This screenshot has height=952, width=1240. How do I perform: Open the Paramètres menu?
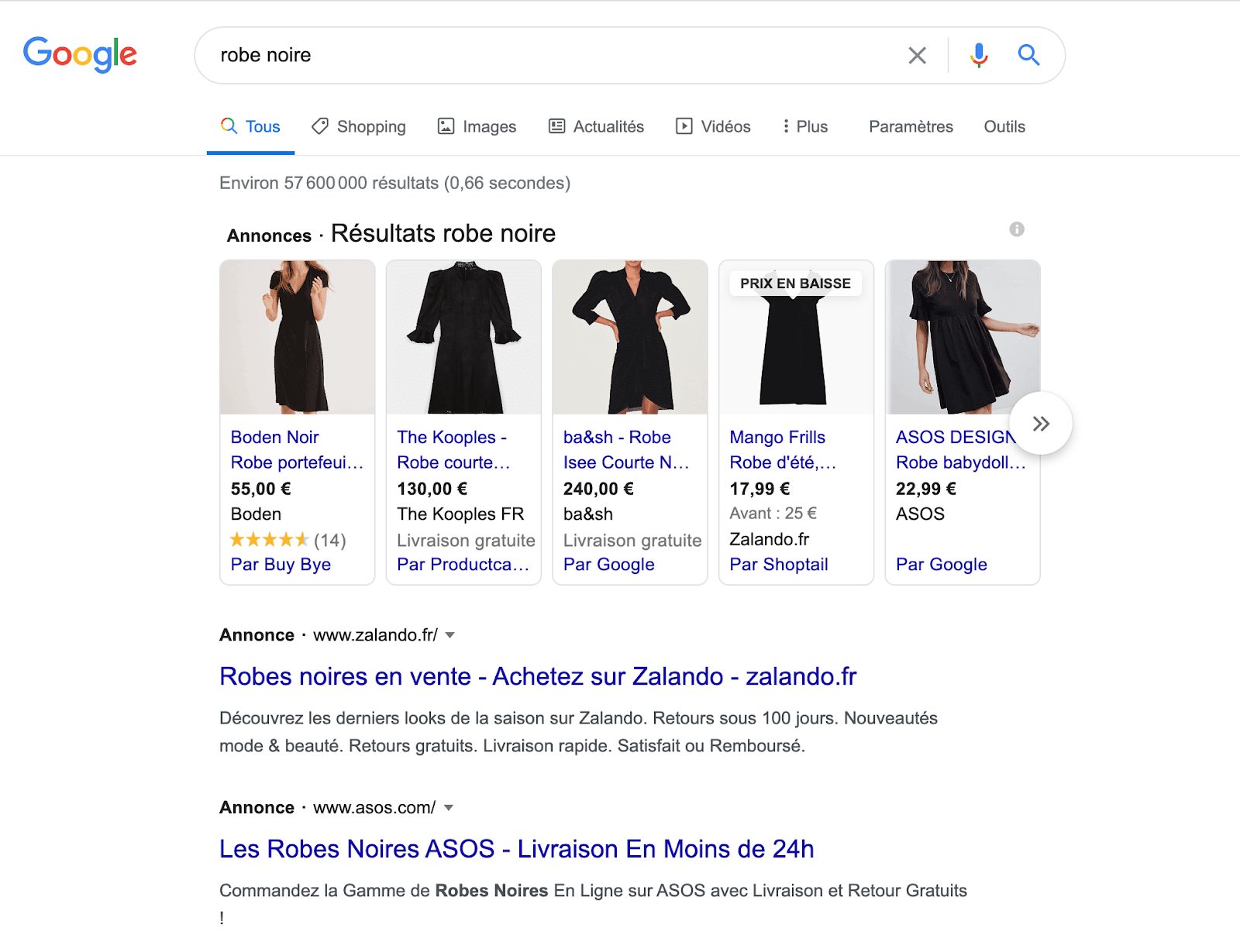(x=911, y=126)
